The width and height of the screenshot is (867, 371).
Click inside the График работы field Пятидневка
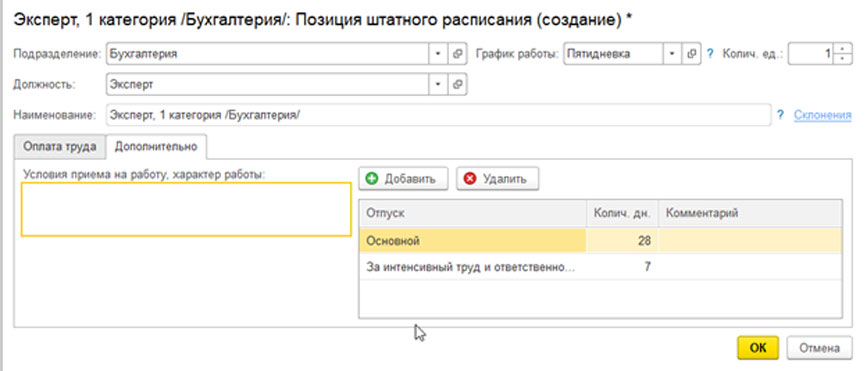pyautogui.click(x=613, y=54)
